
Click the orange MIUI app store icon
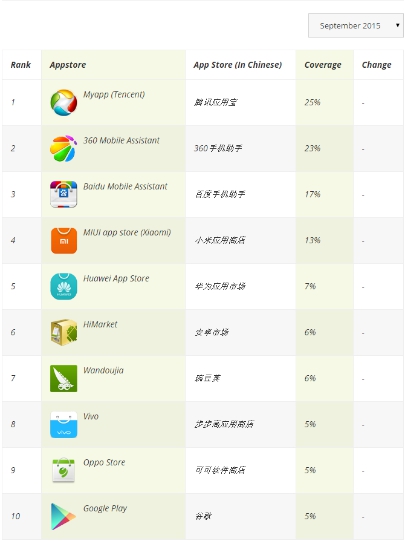[x=63, y=240]
